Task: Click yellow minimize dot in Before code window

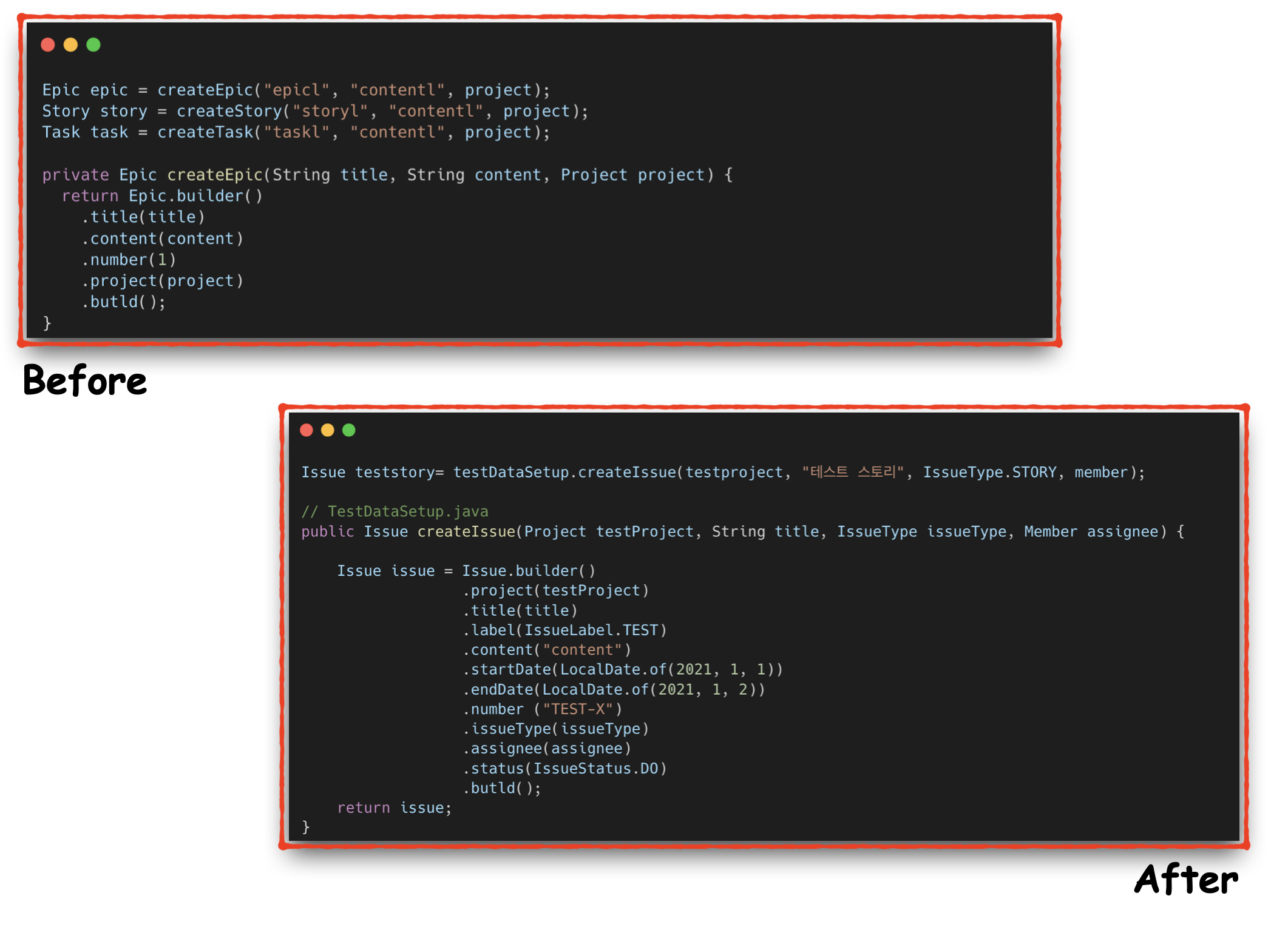Action: pyautogui.click(x=70, y=45)
